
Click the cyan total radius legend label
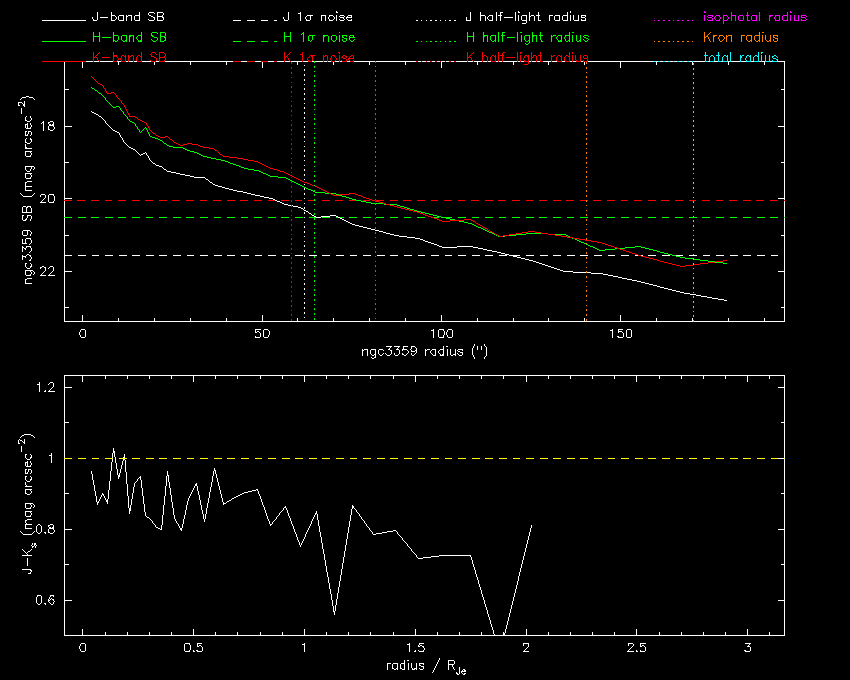click(741, 58)
